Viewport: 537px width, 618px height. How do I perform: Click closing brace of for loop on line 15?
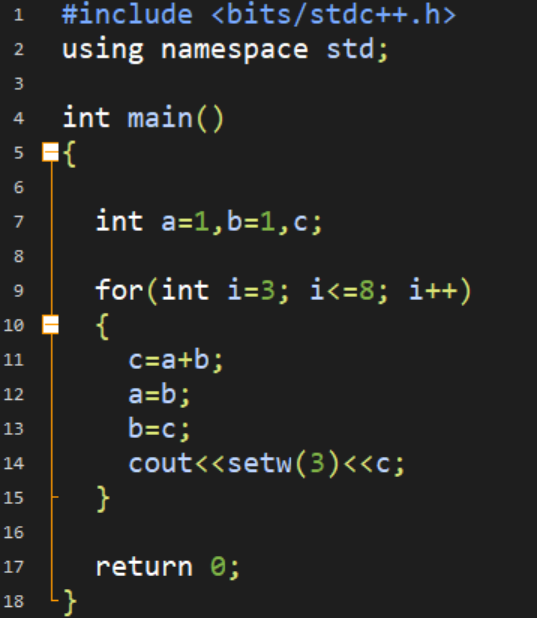pos(103,499)
